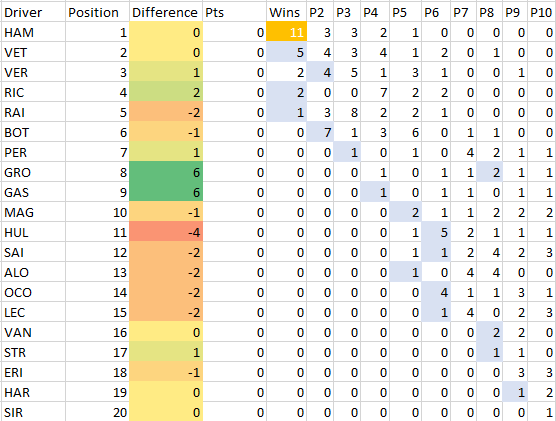This screenshot has width=556, height=421.
Task: Click the HAR P9 highlighted cell
Action: [515, 392]
